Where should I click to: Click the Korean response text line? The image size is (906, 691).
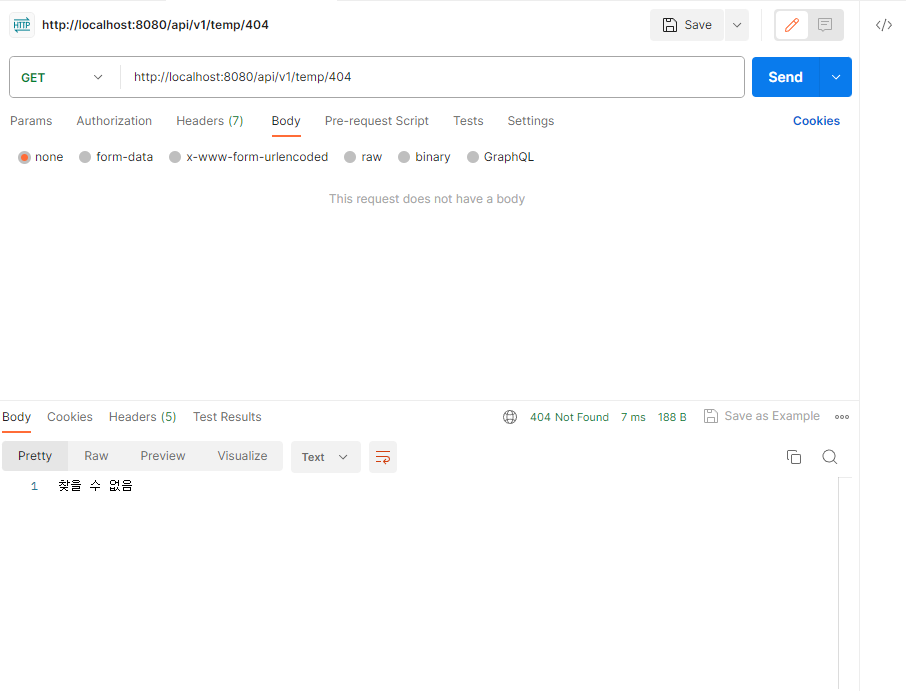[x=95, y=486]
